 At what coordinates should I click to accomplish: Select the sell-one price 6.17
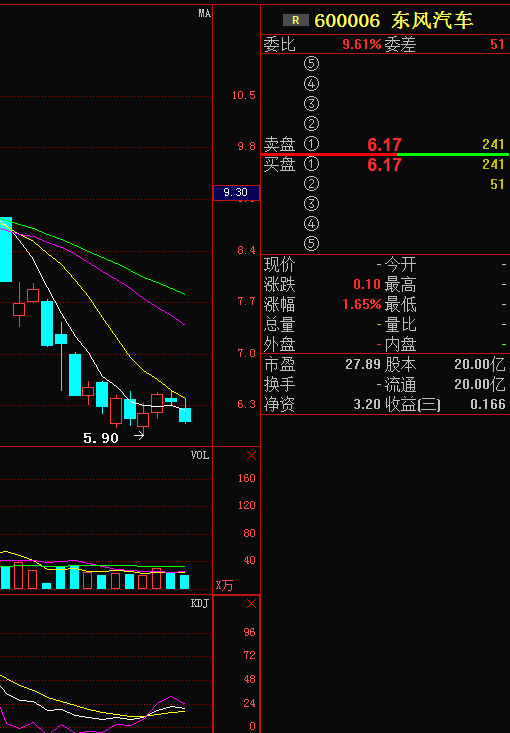[x=384, y=144]
